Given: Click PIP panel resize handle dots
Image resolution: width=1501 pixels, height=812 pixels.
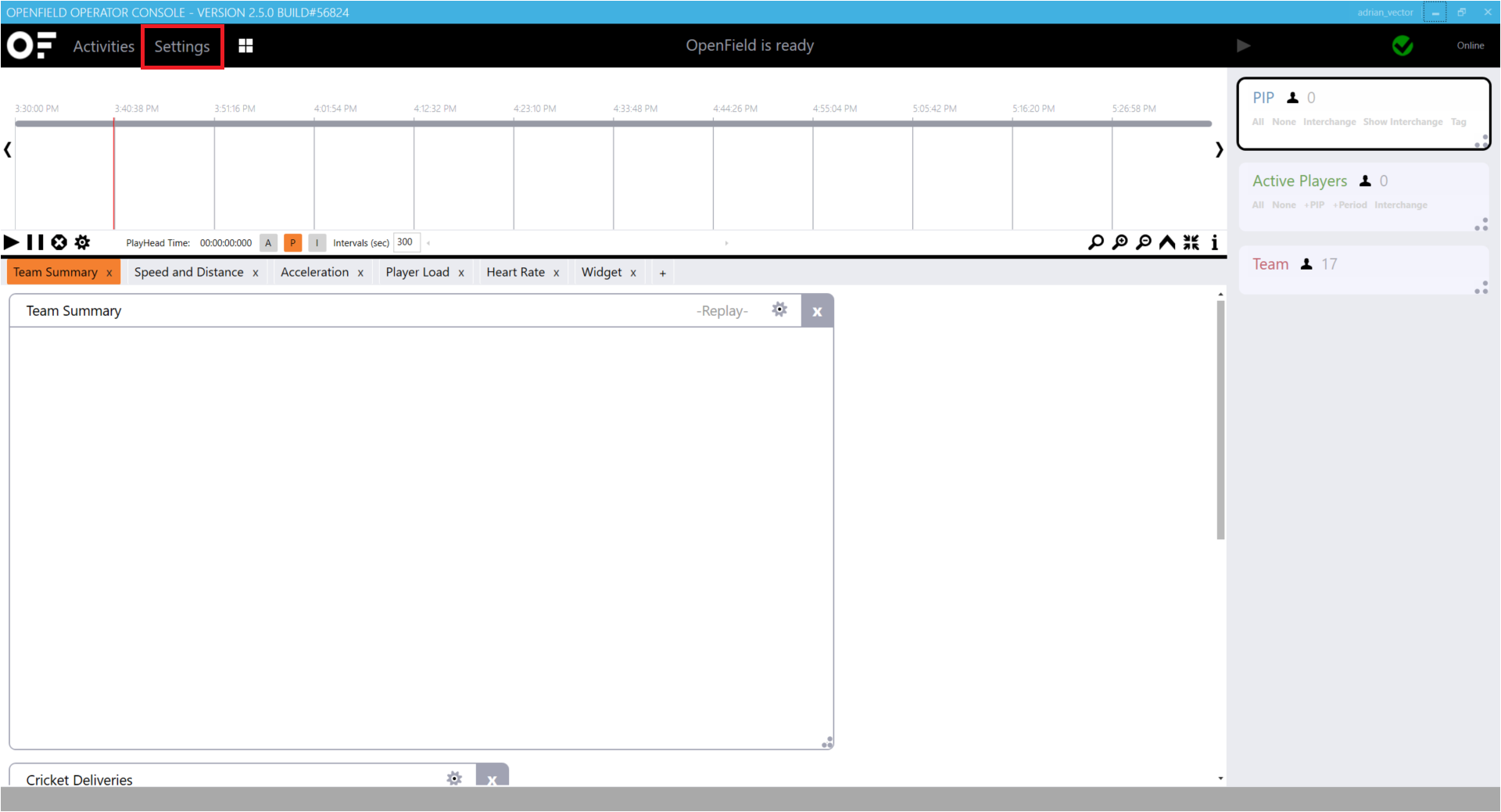Looking at the screenshot, I should pyautogui.click(x=1481, y=141).
